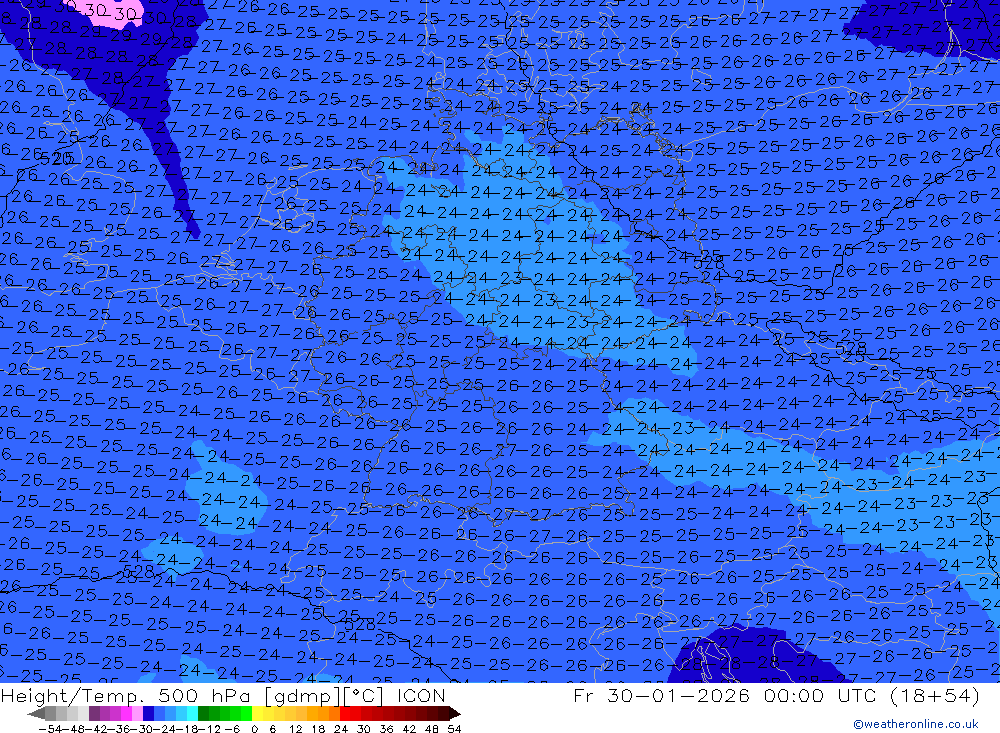Click the yellow legend swatch at 0
1000x733 pixels.
click(258, 713)
